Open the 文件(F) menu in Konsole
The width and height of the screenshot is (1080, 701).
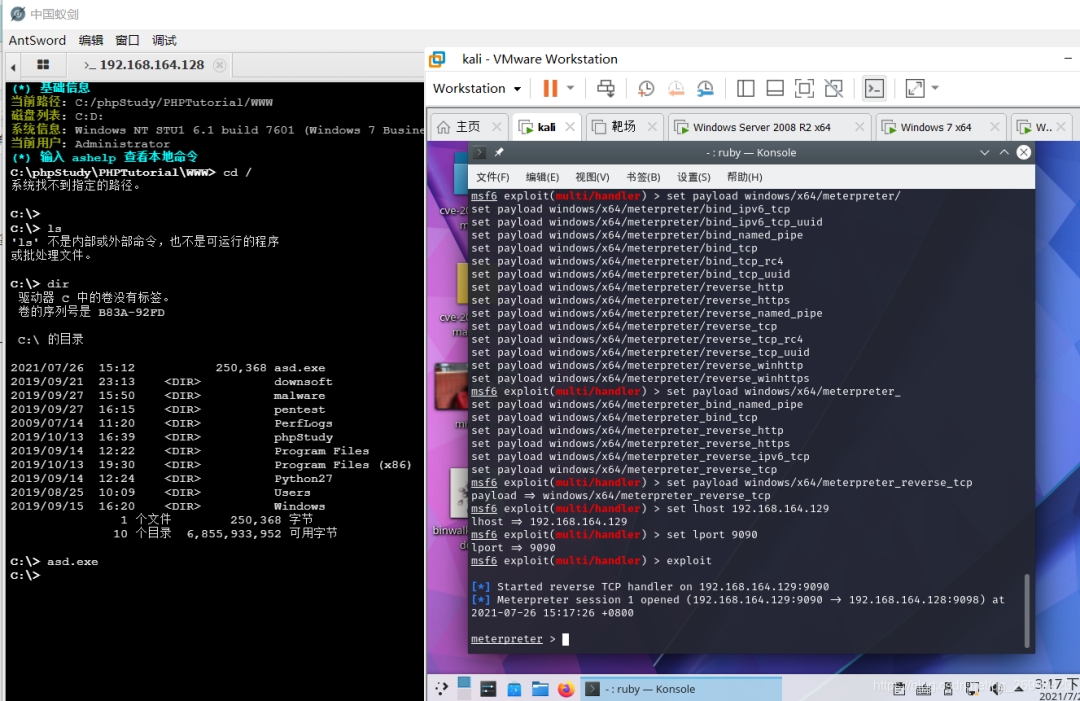coord(492,177)
